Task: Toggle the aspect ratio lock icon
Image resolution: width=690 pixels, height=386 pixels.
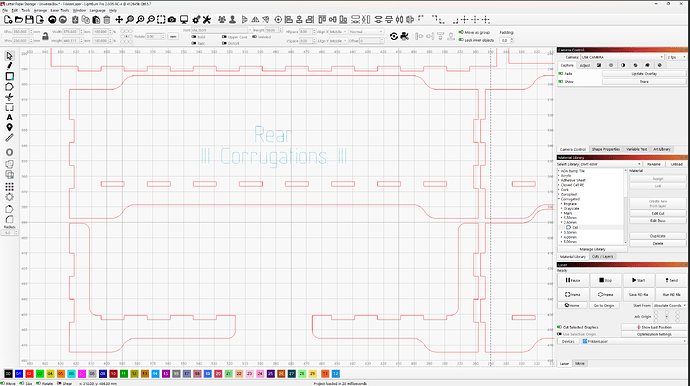Action: tap(45, 36)
